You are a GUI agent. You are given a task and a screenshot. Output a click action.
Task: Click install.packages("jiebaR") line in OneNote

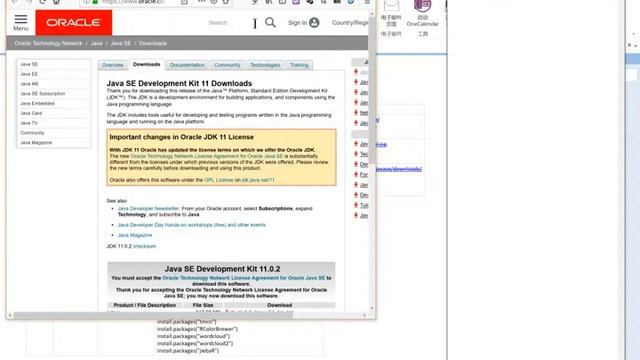click(x=188, y=351)
